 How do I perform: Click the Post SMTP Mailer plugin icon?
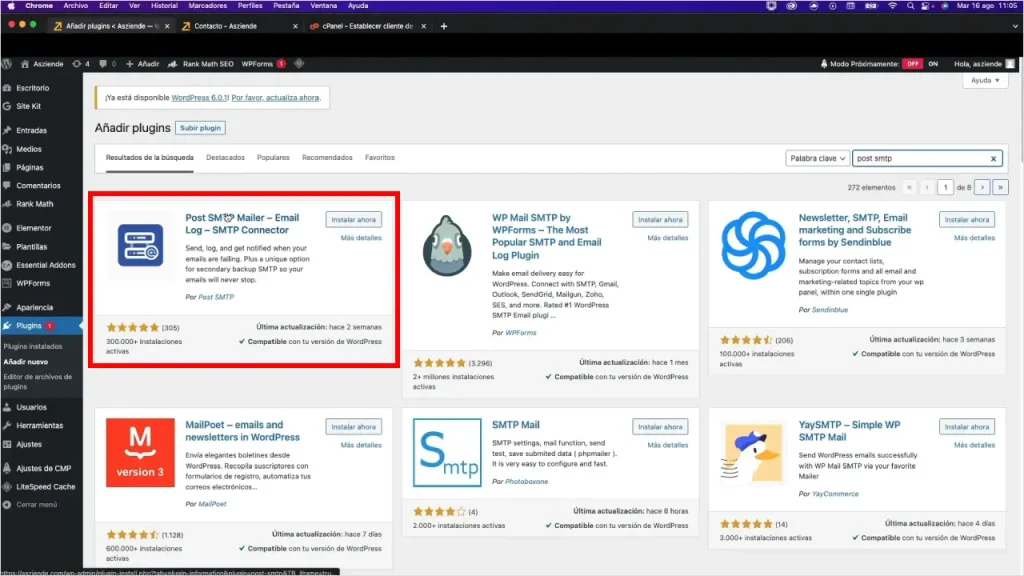click(x=140, y=246)
